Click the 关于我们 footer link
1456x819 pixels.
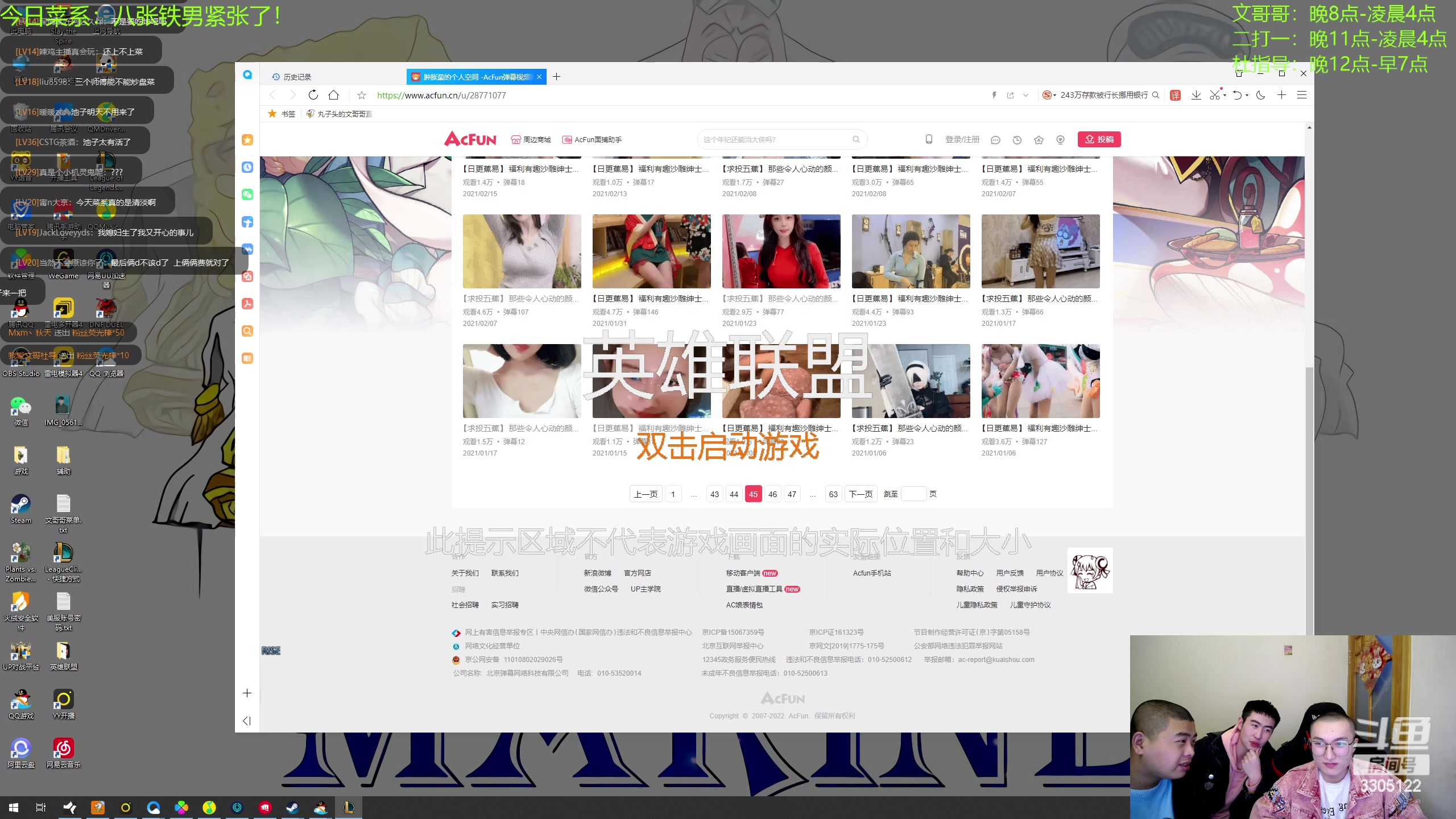(x=465, y=573)
